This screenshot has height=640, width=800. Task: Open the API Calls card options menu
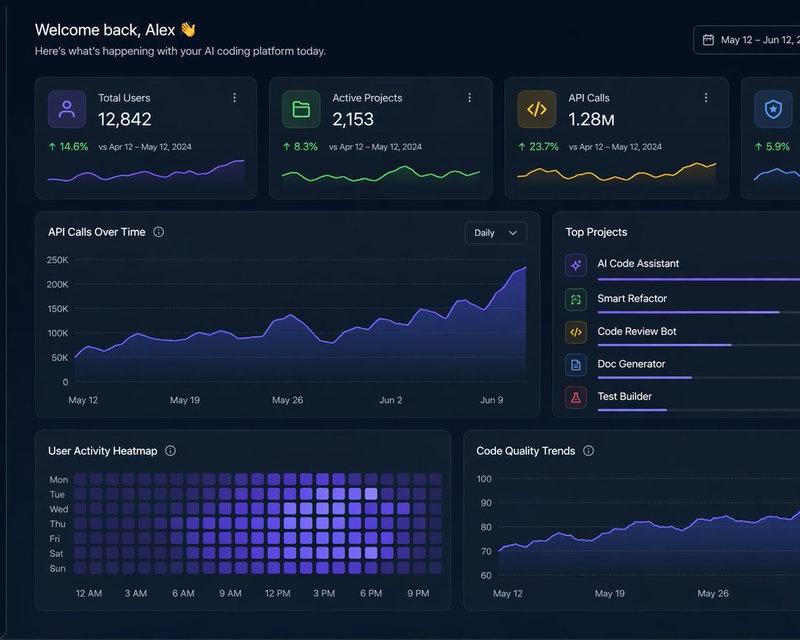[x=706, y=97]
